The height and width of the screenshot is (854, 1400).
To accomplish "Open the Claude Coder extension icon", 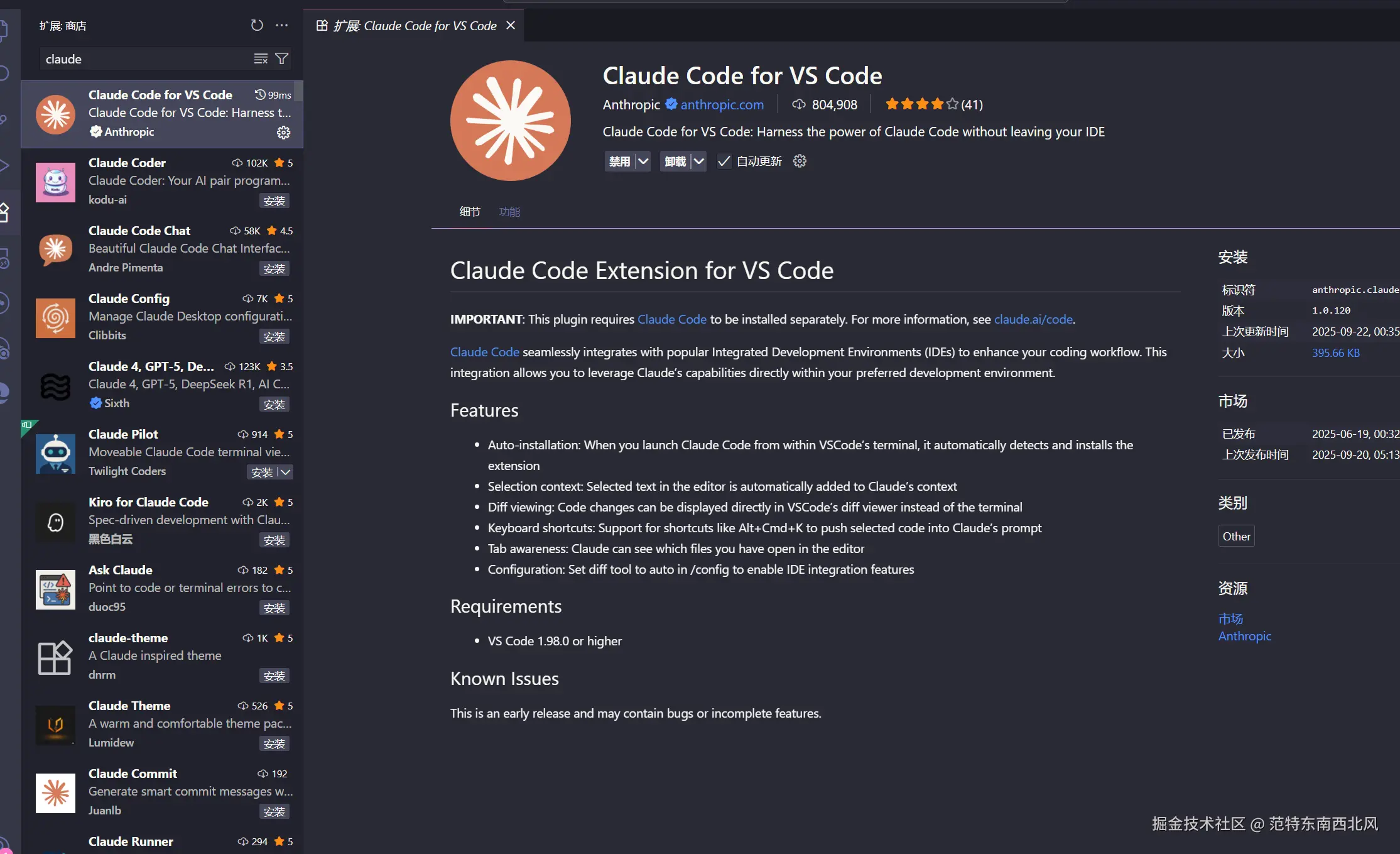I will coord(55,182).
